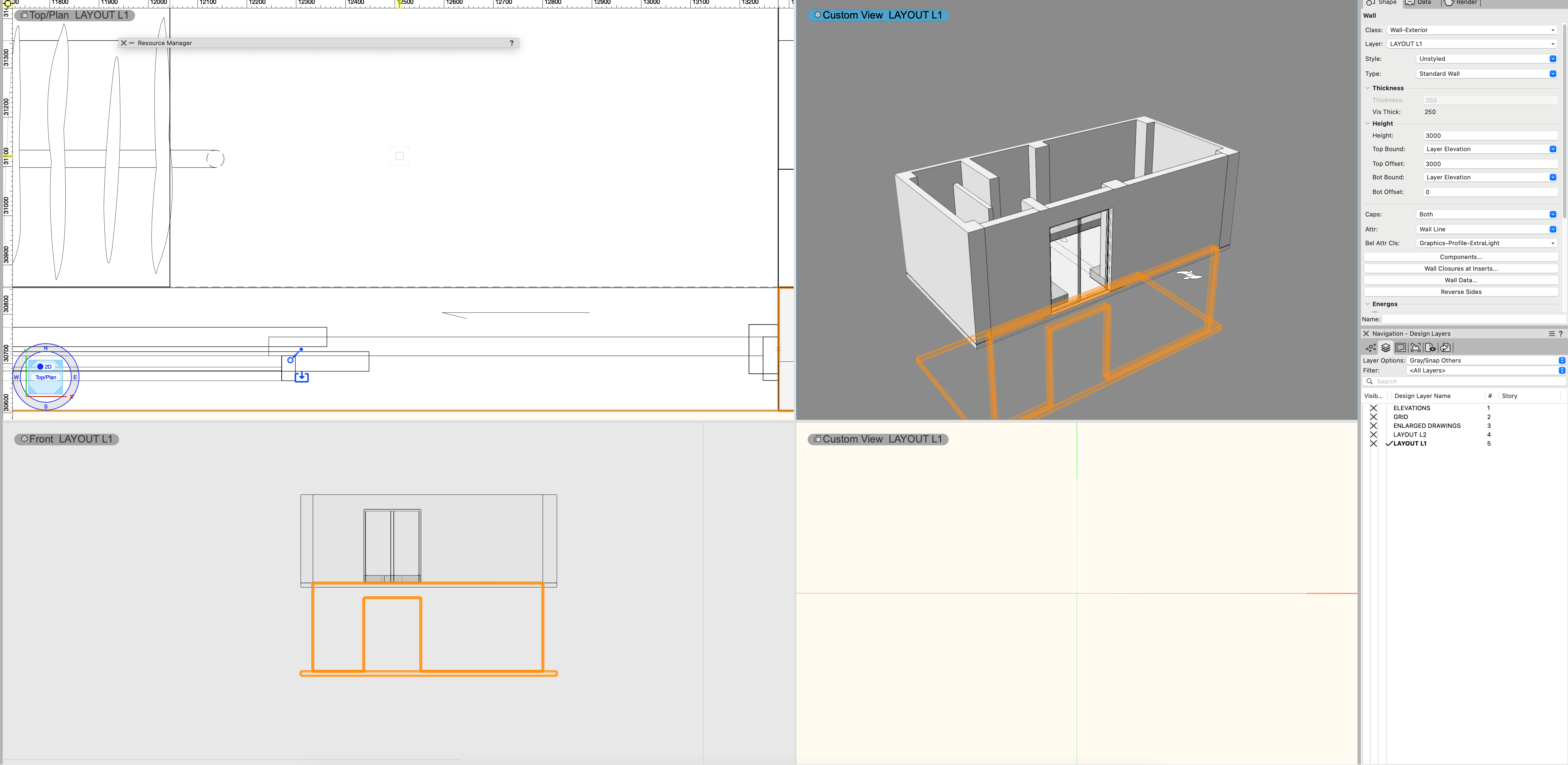1568x765 pixels.
Task: Select the Design Layers icon in Navigation palette
Action: (x=1386, y=347)
